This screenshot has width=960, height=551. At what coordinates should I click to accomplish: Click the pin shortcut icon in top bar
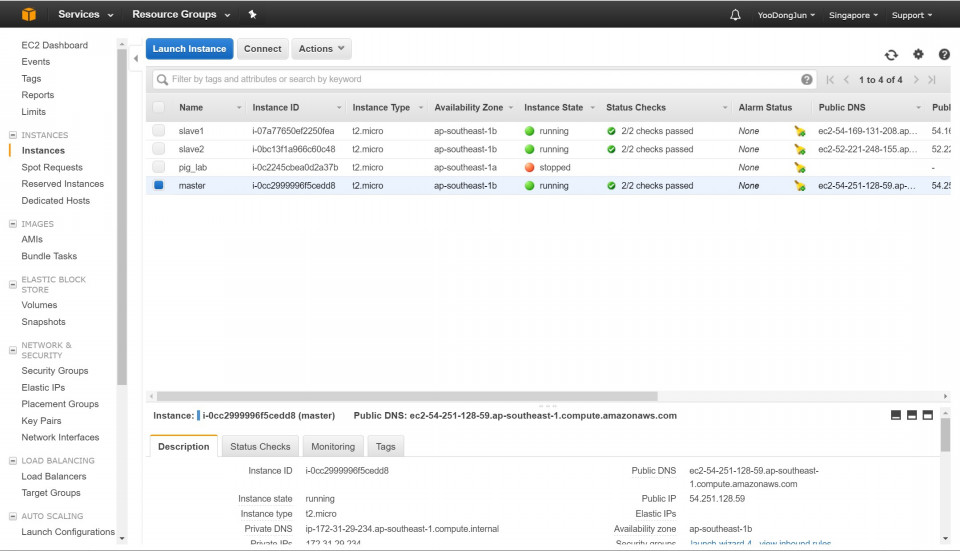coord(252,14)
